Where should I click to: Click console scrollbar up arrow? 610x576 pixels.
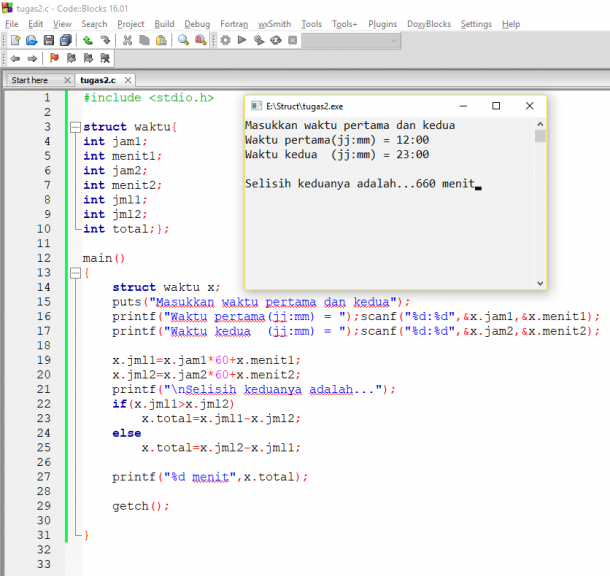[x=540, y=124]
